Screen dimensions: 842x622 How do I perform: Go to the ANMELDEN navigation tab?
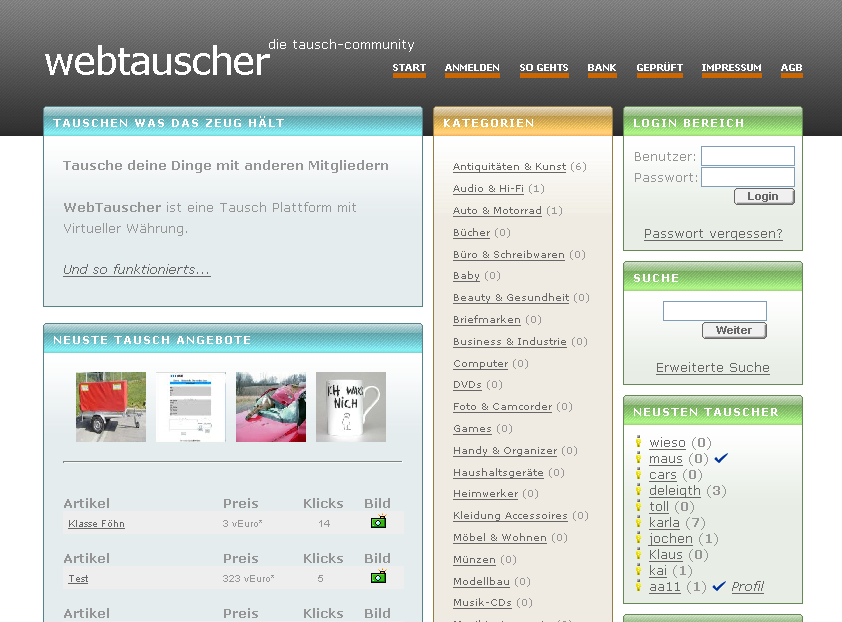(x=472, y=68)
